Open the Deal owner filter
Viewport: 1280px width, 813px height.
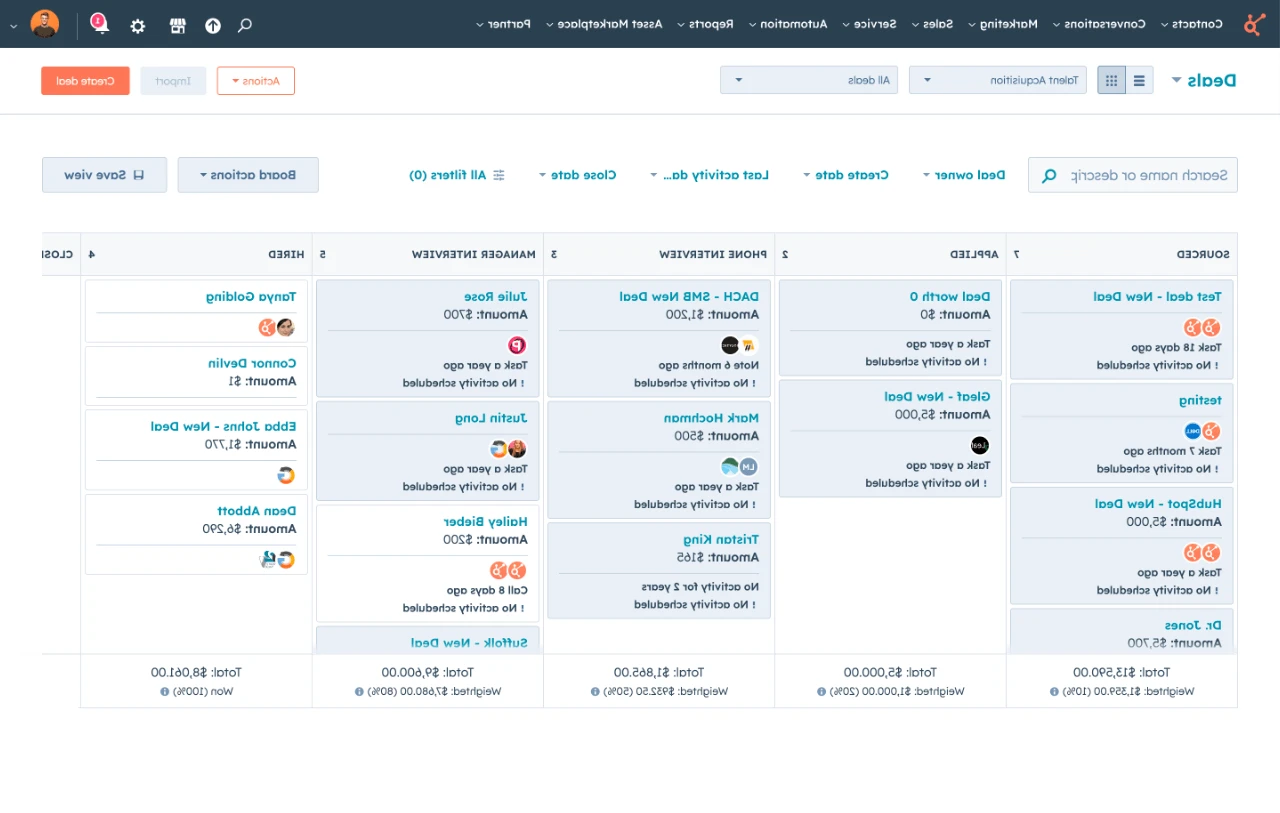[x=963, y=175]
